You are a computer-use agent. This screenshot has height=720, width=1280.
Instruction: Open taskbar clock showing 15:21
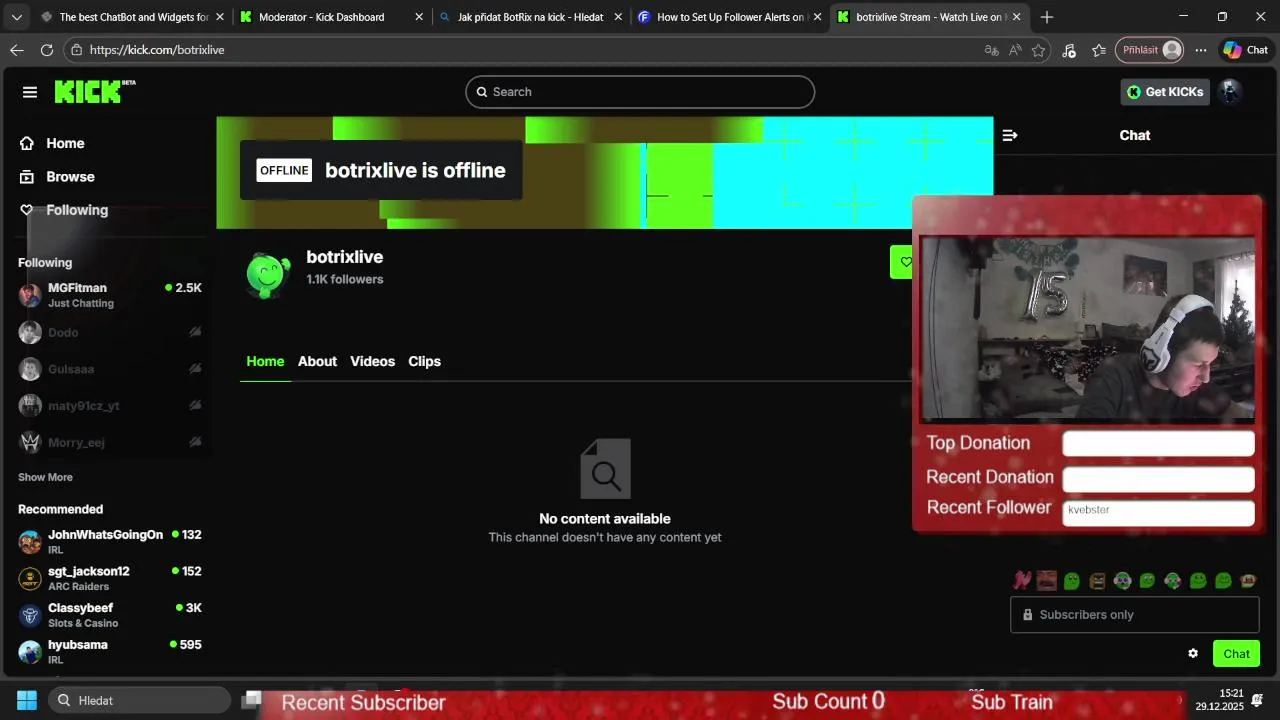[x=1219, y=700]
